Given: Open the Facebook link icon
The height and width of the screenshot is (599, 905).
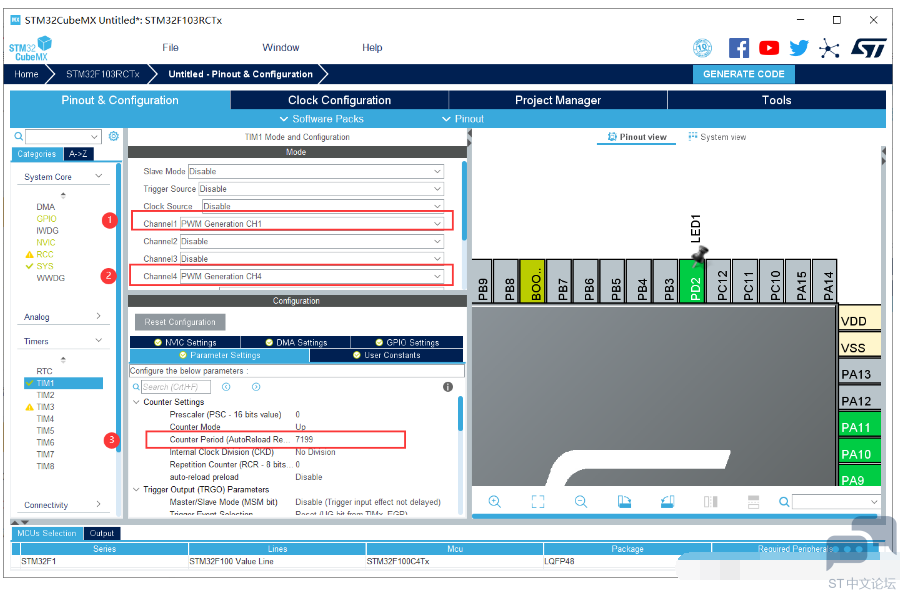Looking at the screenshot, I should (739, 48).
